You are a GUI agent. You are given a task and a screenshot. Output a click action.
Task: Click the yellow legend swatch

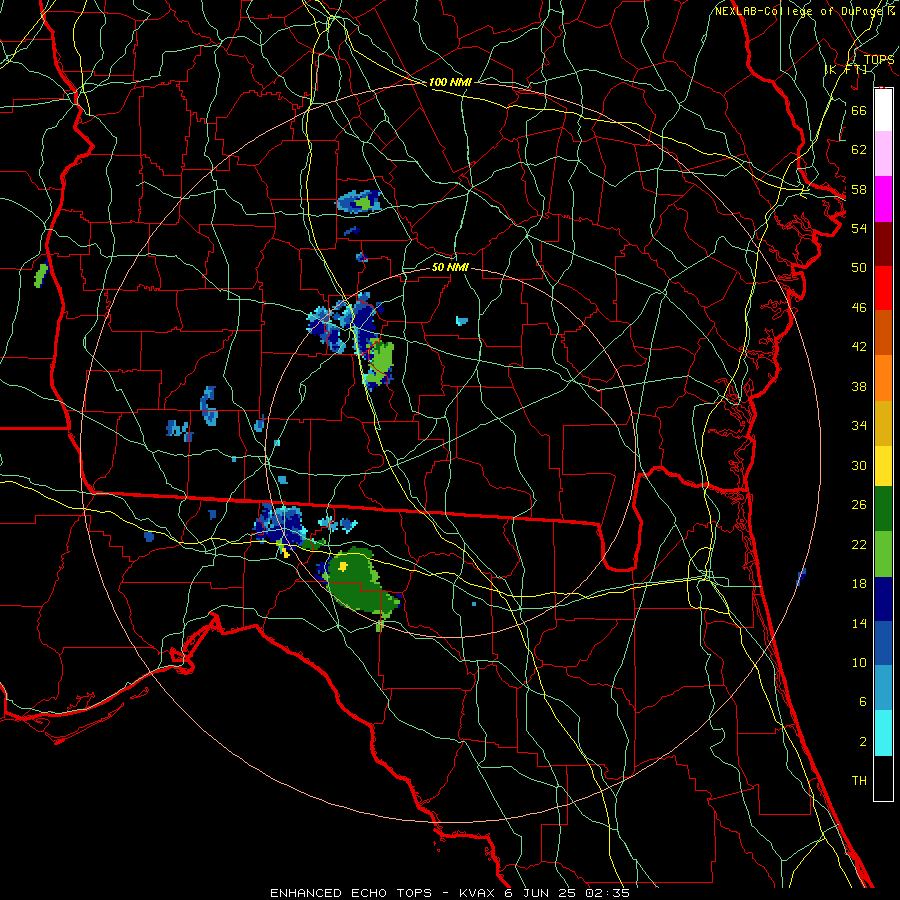pyautogui.click(x=883, y=466)
